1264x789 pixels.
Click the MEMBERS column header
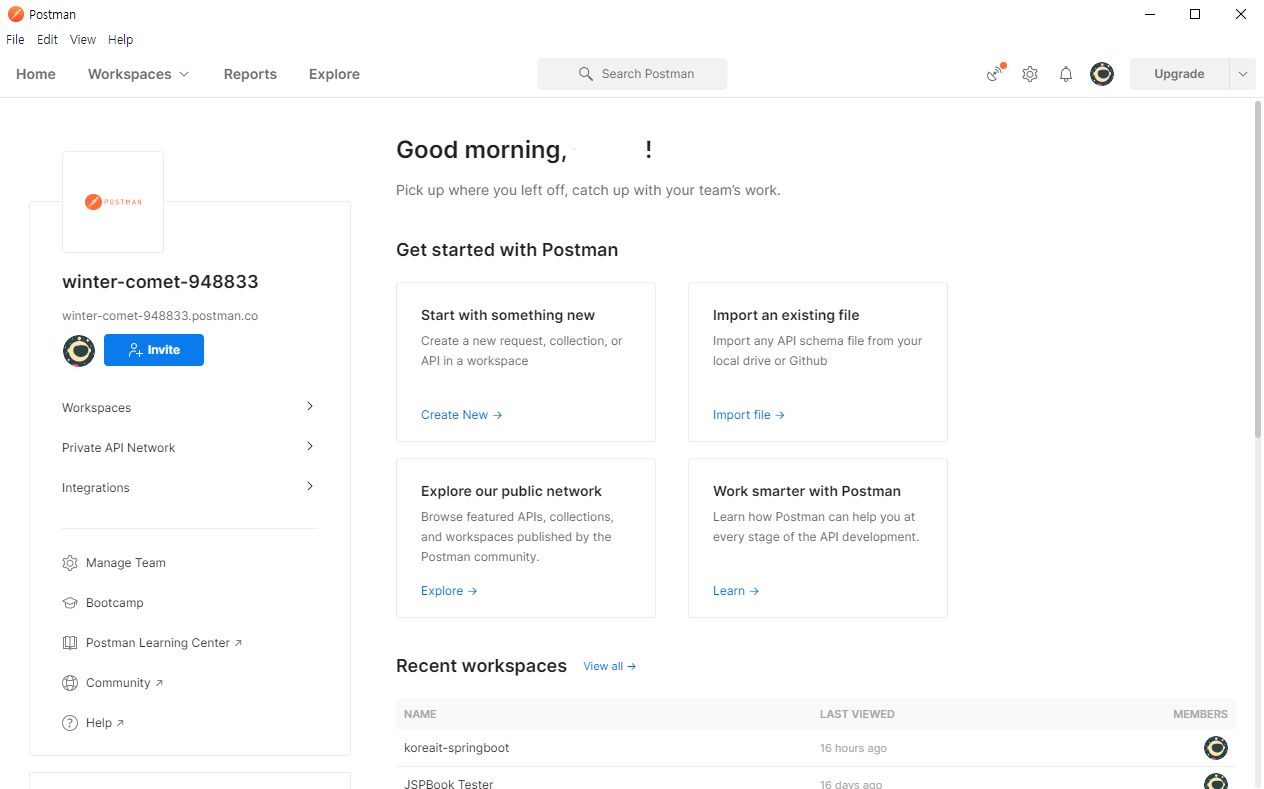[x=1200, y=714]
